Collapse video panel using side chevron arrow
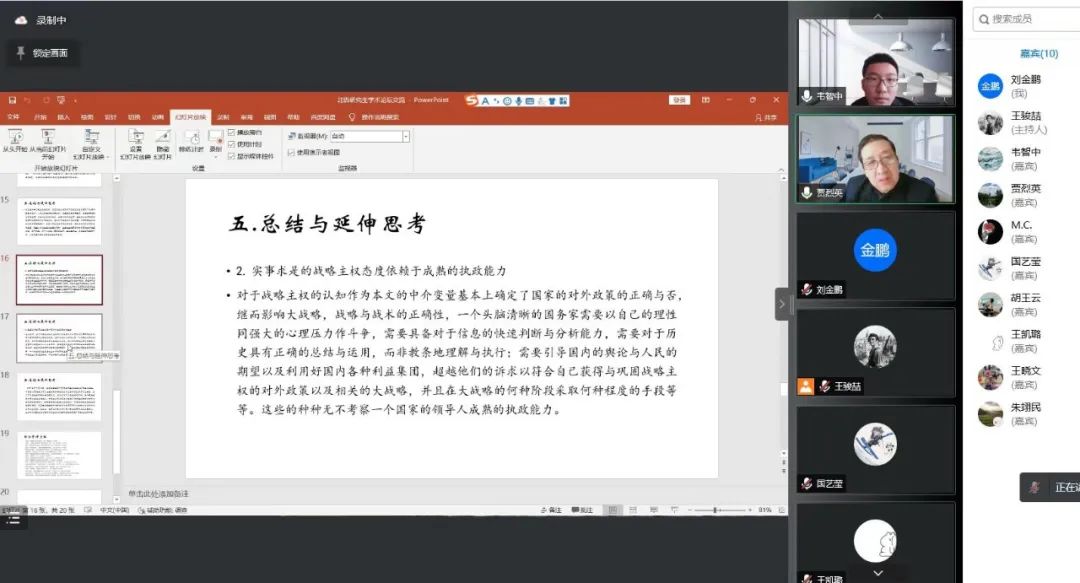The width and height of the screenshot is (1080, 583). click(x=782, y=304)
